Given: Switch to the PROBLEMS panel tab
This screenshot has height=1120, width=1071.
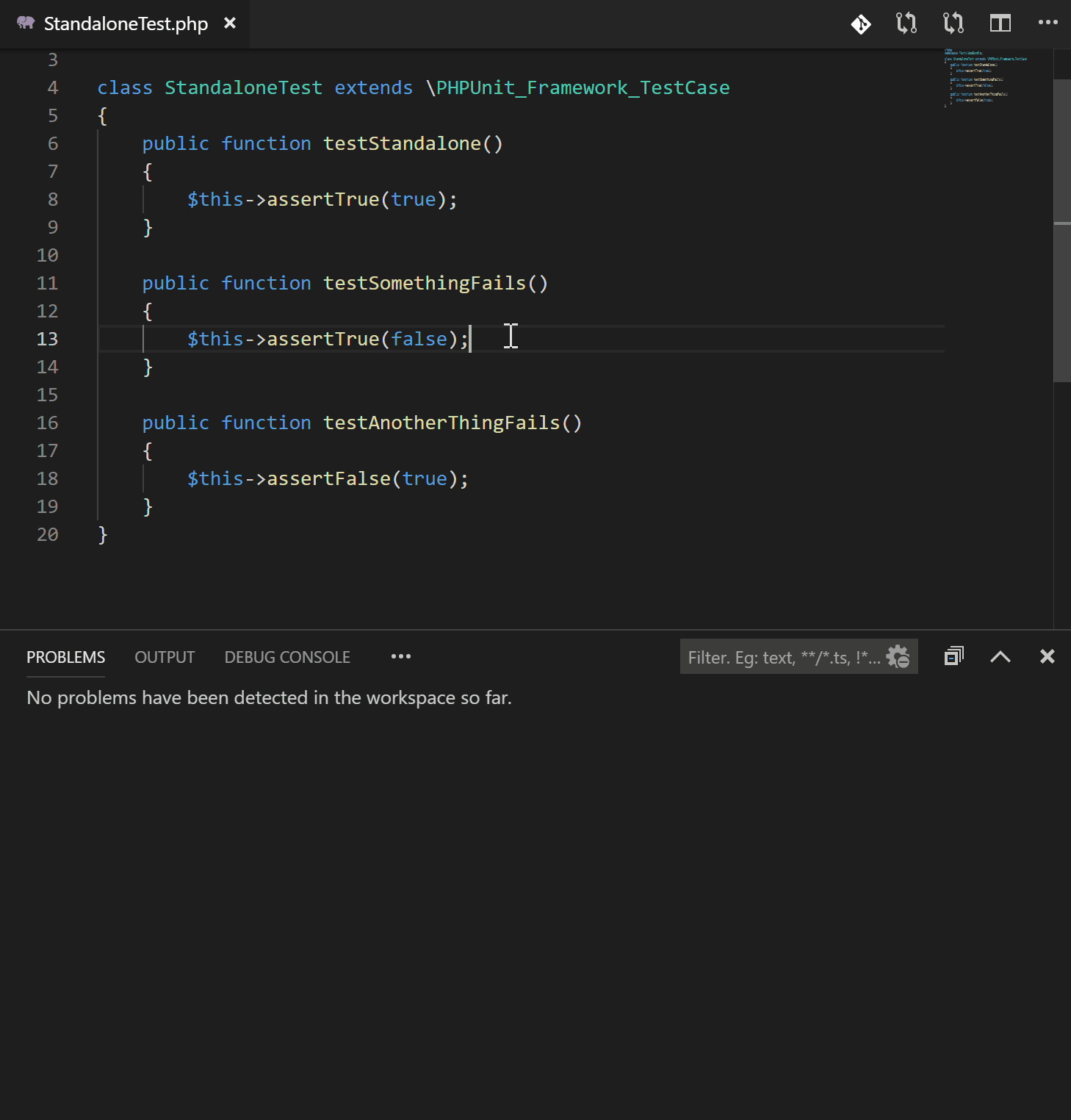Looking at the screenshot, I should click(65, 657).
